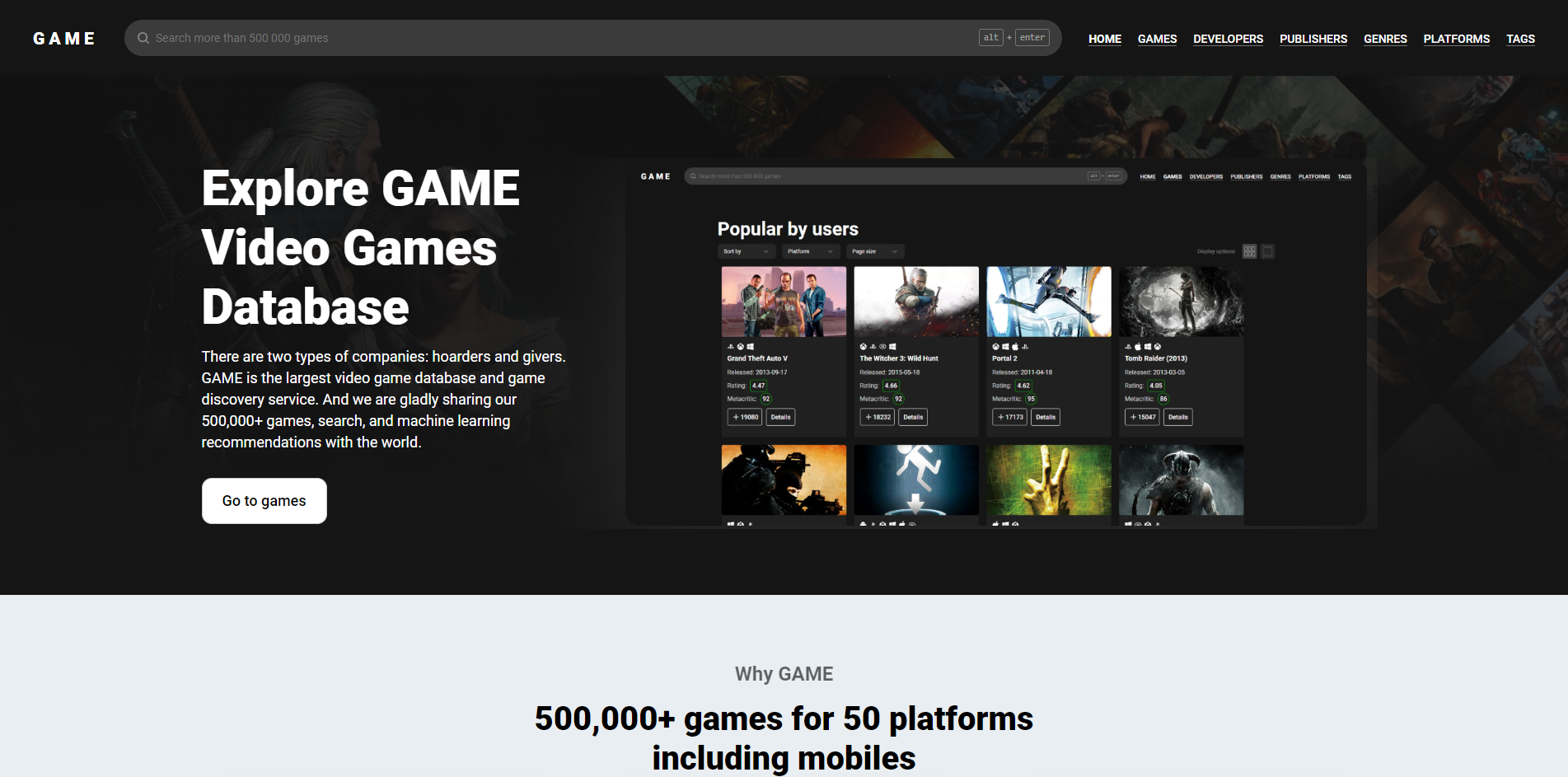Open the Platform dropdown in preview
1568x777 pixels.
point(810,251)
